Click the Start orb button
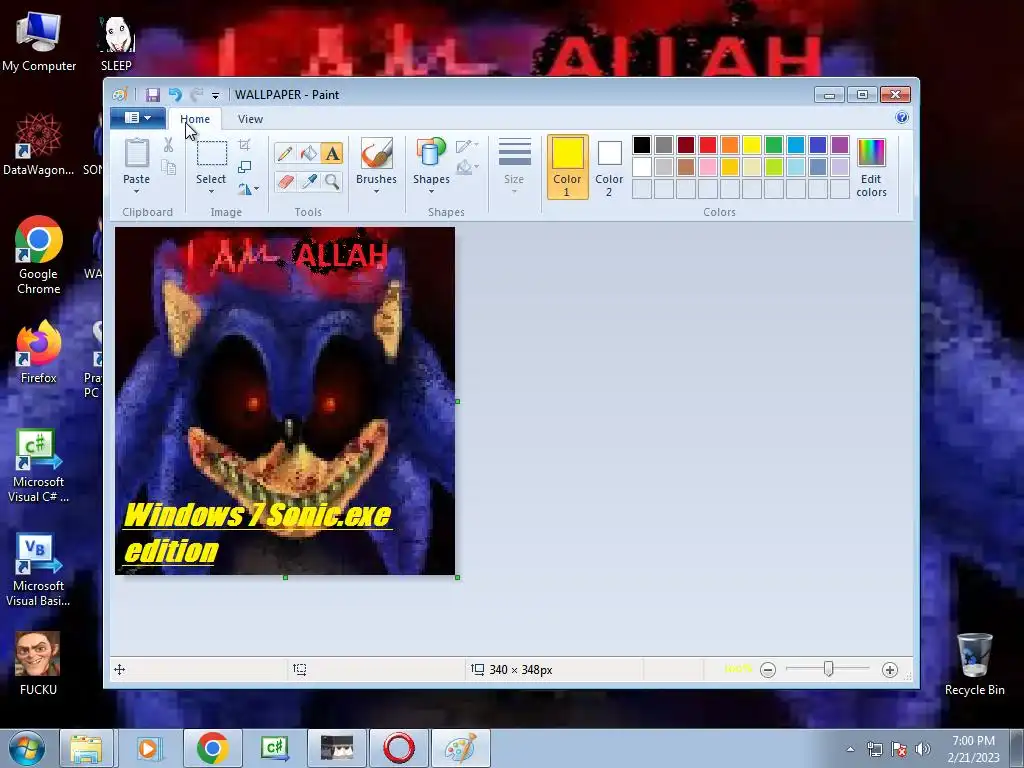 [27, 748]
